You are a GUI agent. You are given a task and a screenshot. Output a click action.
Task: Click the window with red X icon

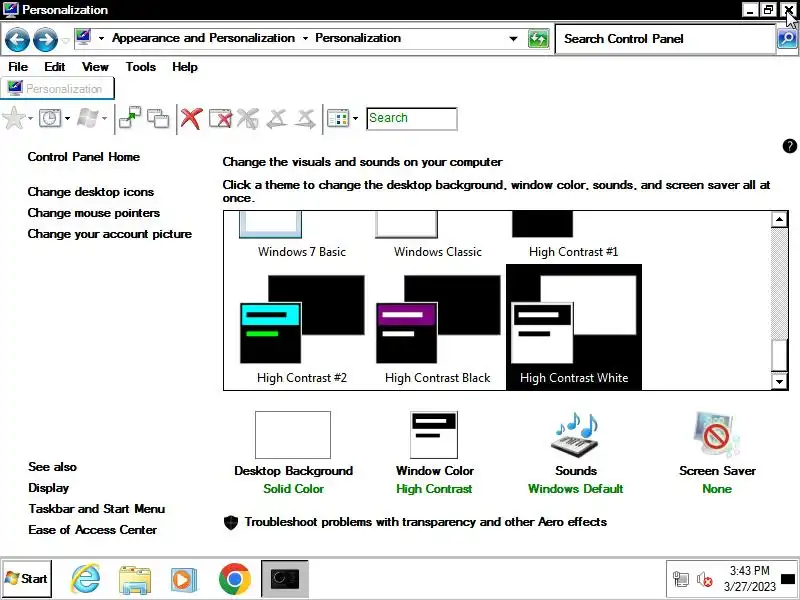coord(220,118)
